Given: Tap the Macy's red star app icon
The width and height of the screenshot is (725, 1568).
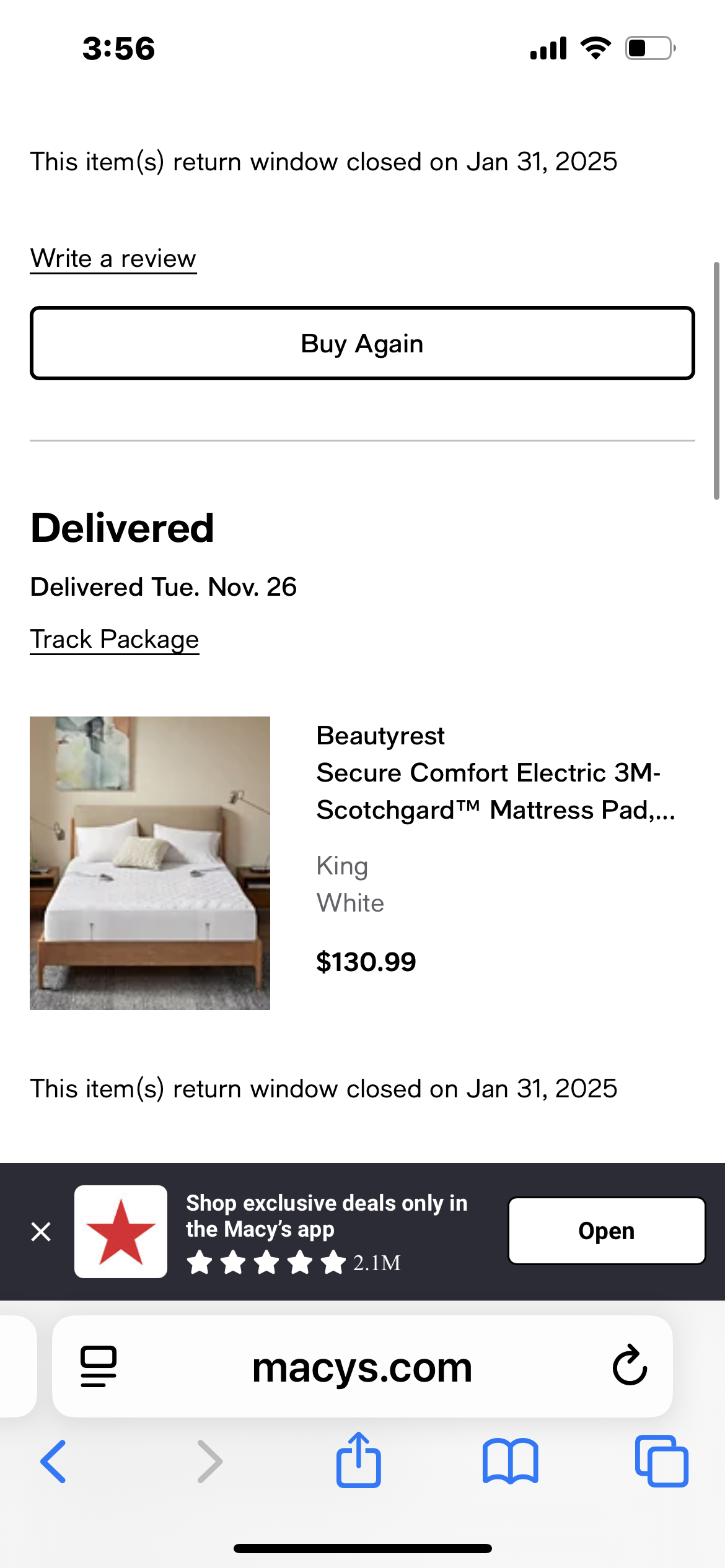Looking at the screenshot, I should pos(121,1231).
